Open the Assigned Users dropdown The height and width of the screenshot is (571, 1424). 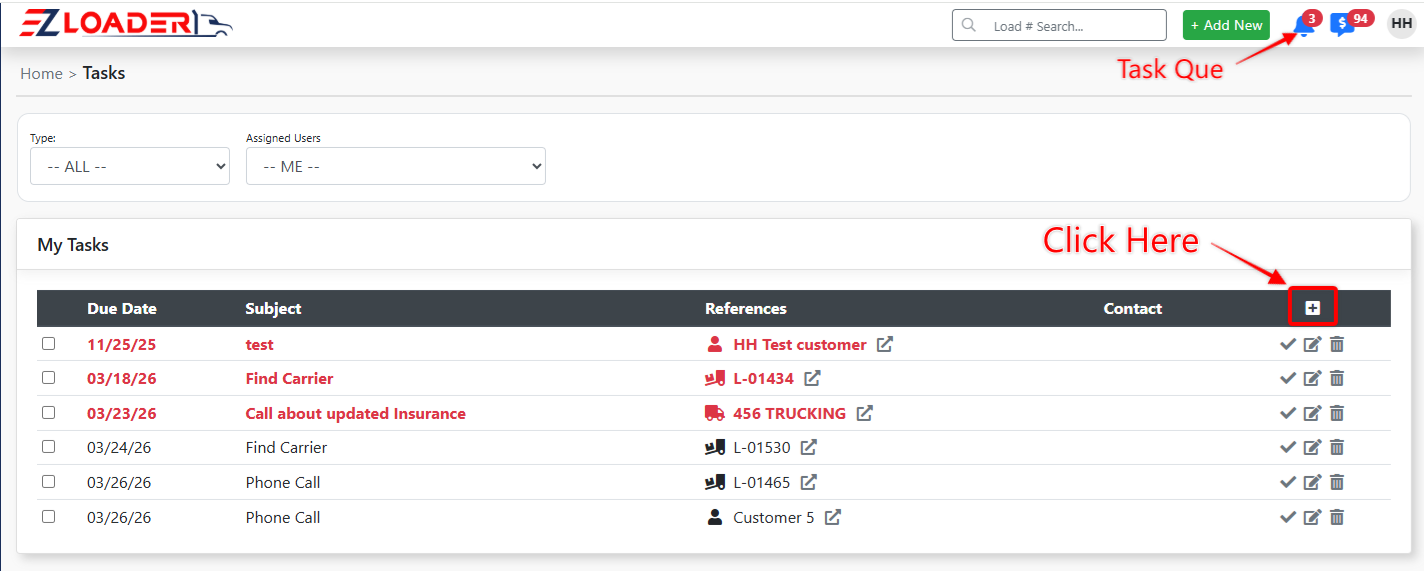tap(396, 166)
